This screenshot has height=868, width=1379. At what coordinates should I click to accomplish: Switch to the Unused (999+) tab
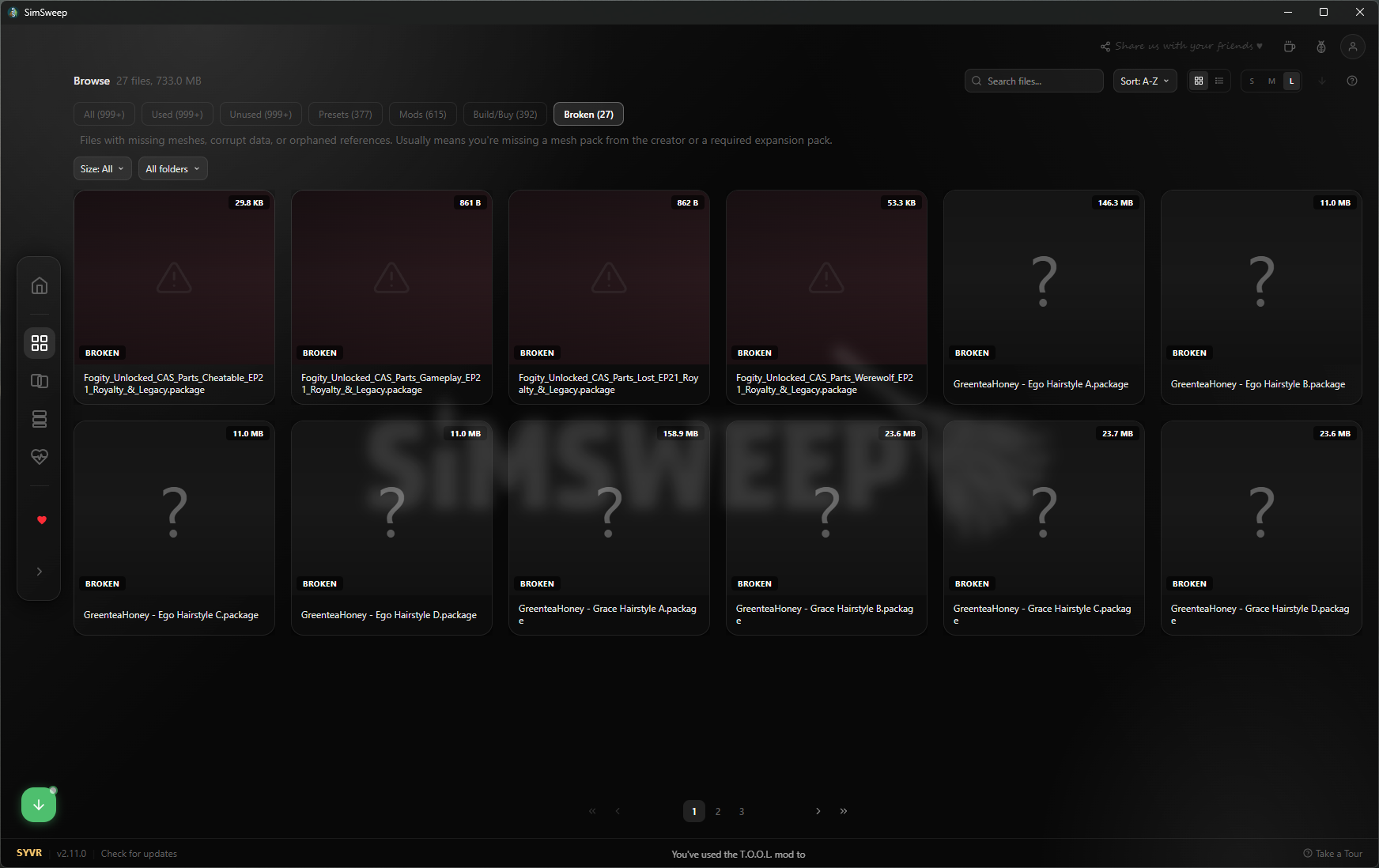coord(261,115)
